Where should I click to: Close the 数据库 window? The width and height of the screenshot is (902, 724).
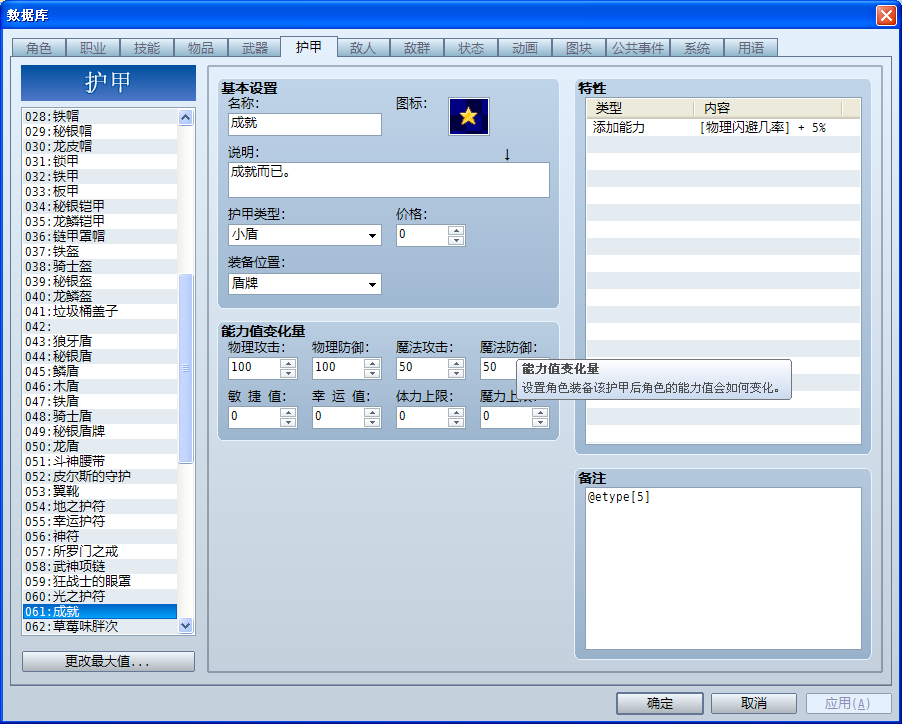tap(886, 15)
